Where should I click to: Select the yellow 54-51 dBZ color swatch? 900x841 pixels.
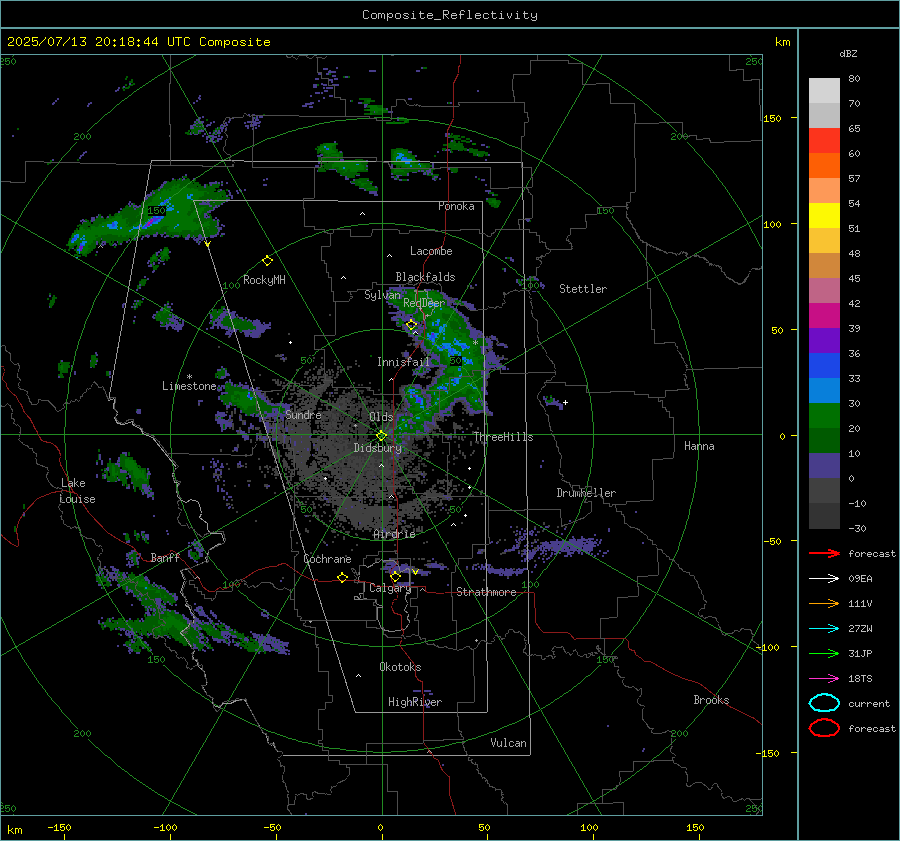coord(824,215)
